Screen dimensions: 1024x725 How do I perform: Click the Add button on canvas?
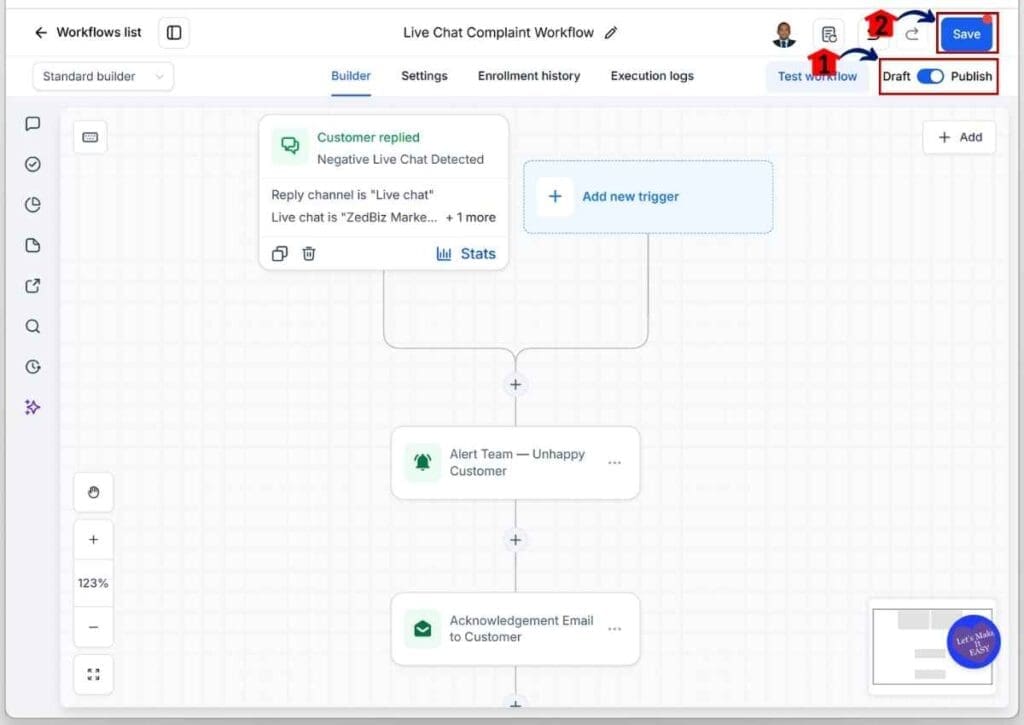[x=959, y=137]
